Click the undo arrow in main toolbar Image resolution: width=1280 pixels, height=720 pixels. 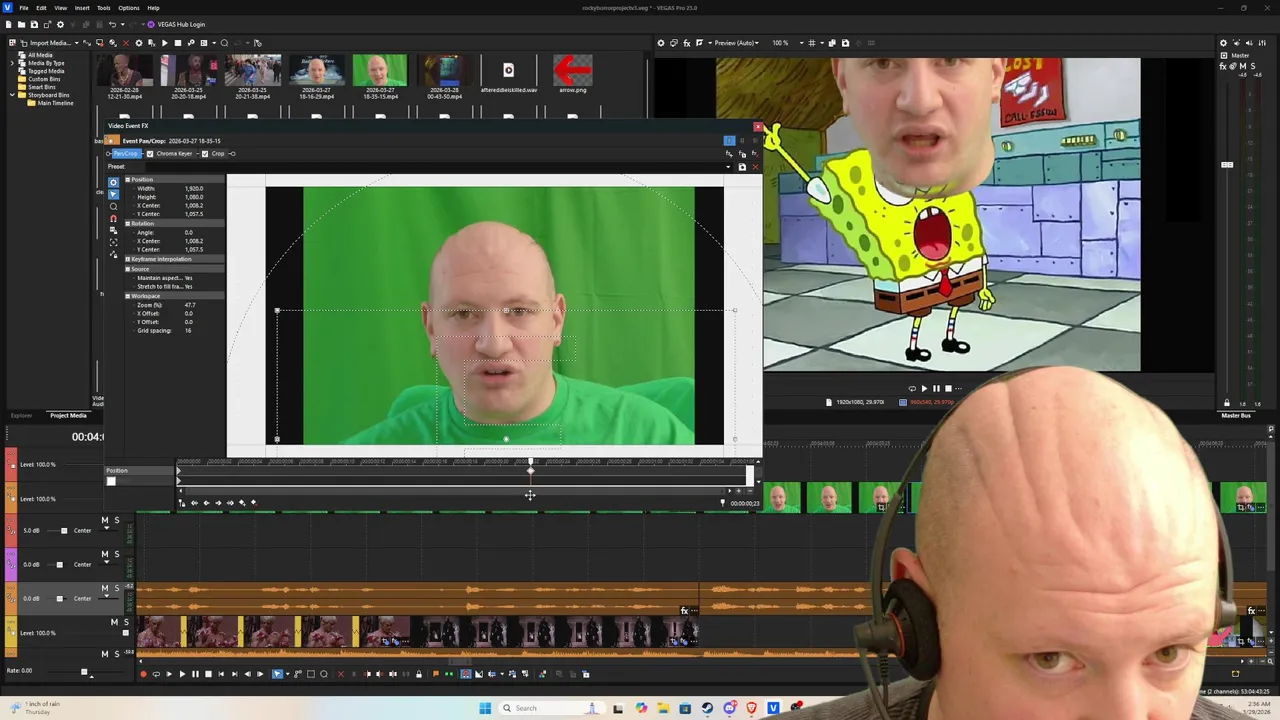coord(112,24)
